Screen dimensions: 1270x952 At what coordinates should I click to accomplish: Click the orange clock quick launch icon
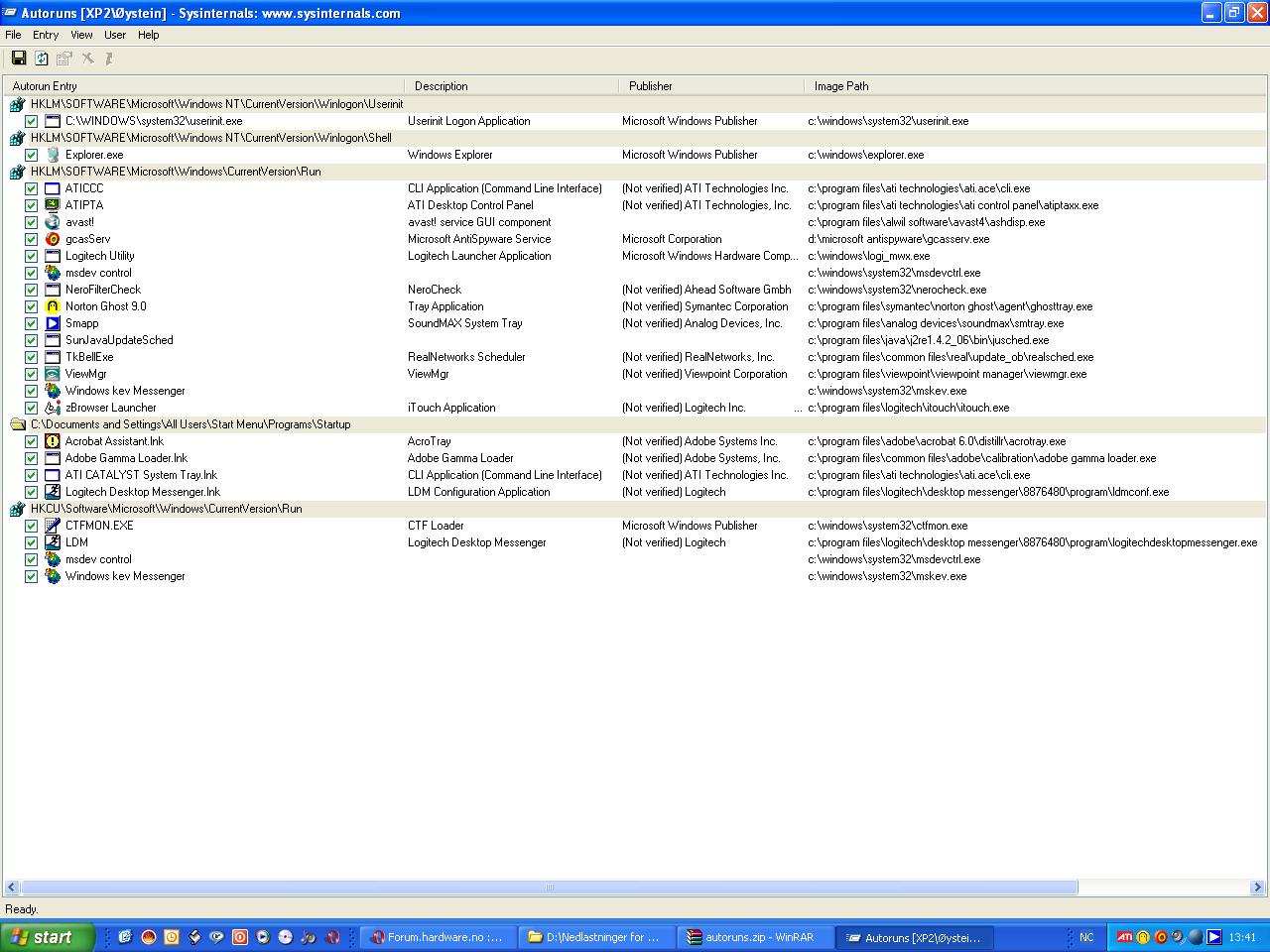click(171, 937)
